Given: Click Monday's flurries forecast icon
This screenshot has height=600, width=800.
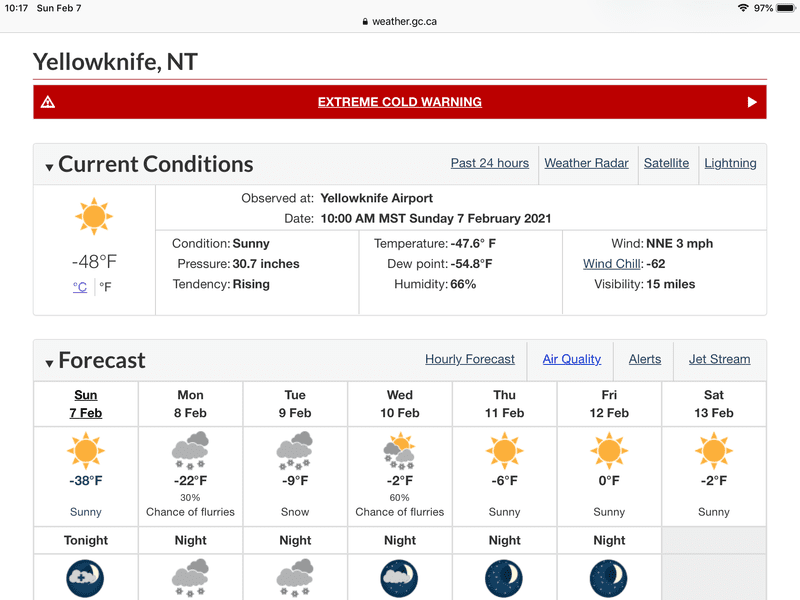Looking at the screenshot, I should tap(190, 450).
